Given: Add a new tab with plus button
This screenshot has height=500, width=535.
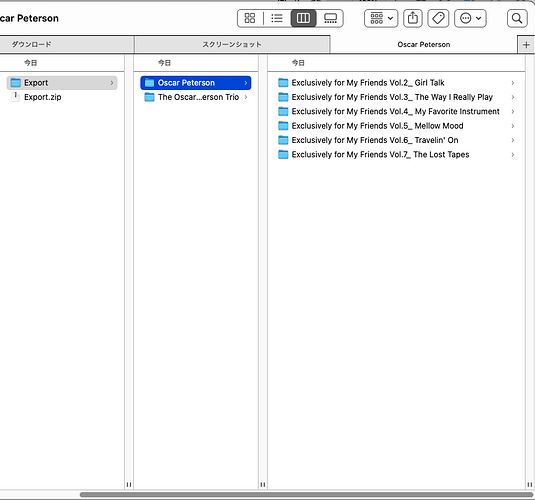Looking at the screenshot, I should pyautogui.click(x=526, y=45).
